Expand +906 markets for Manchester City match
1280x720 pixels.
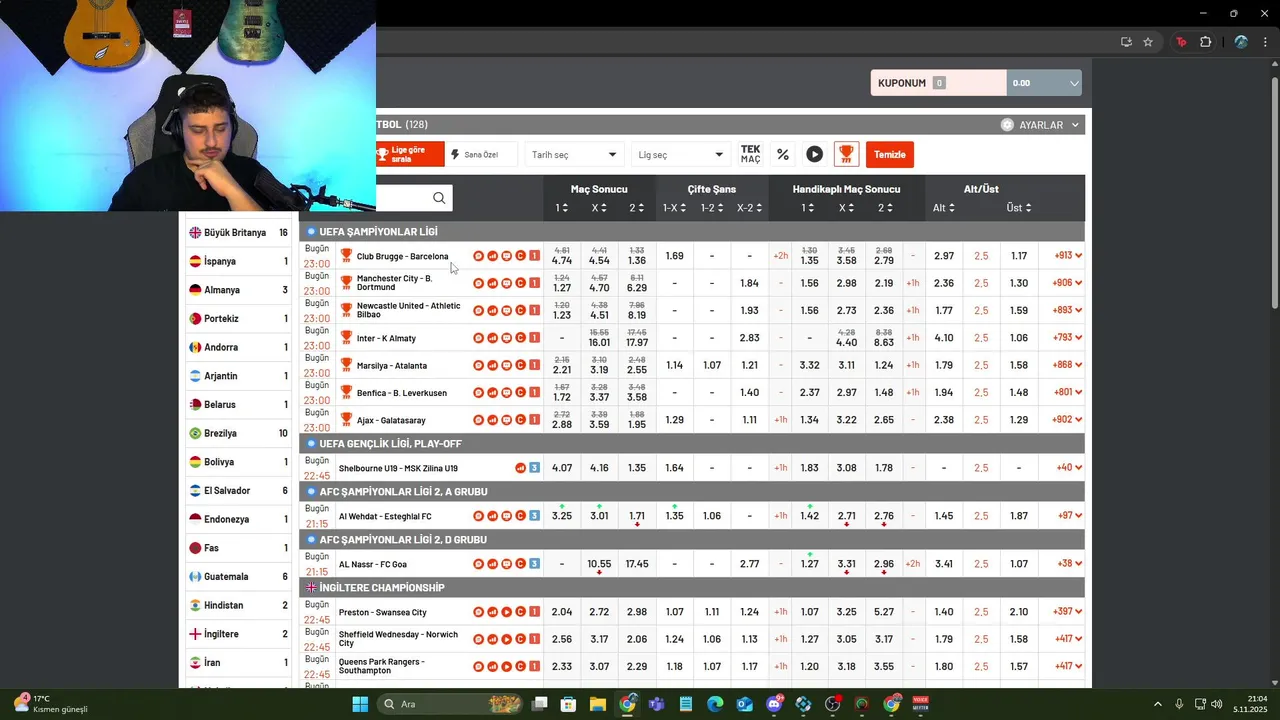pos(1068,283)
